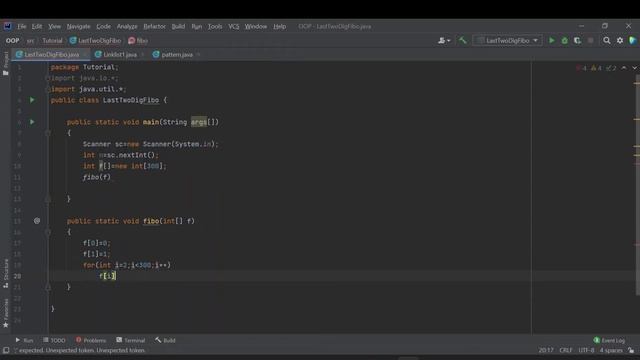The image size is (640, 360).
Task: Change the CRLF line separator
Action: 566,351
